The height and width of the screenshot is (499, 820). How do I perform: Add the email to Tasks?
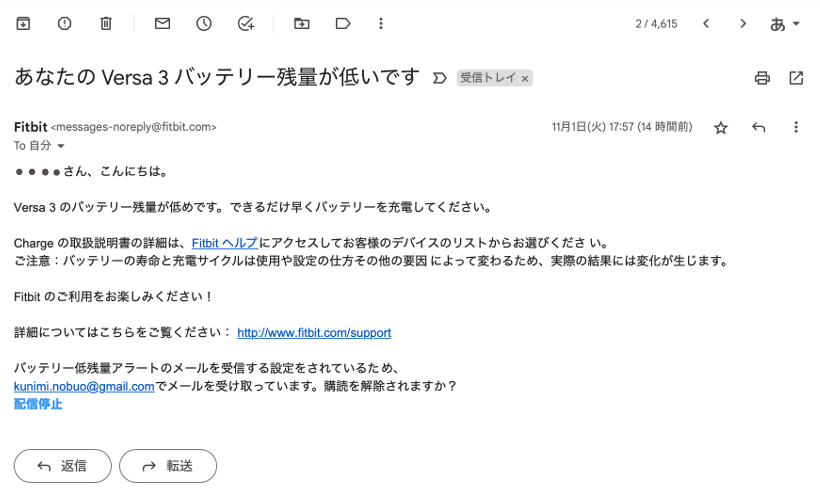[x=246, y=23]
